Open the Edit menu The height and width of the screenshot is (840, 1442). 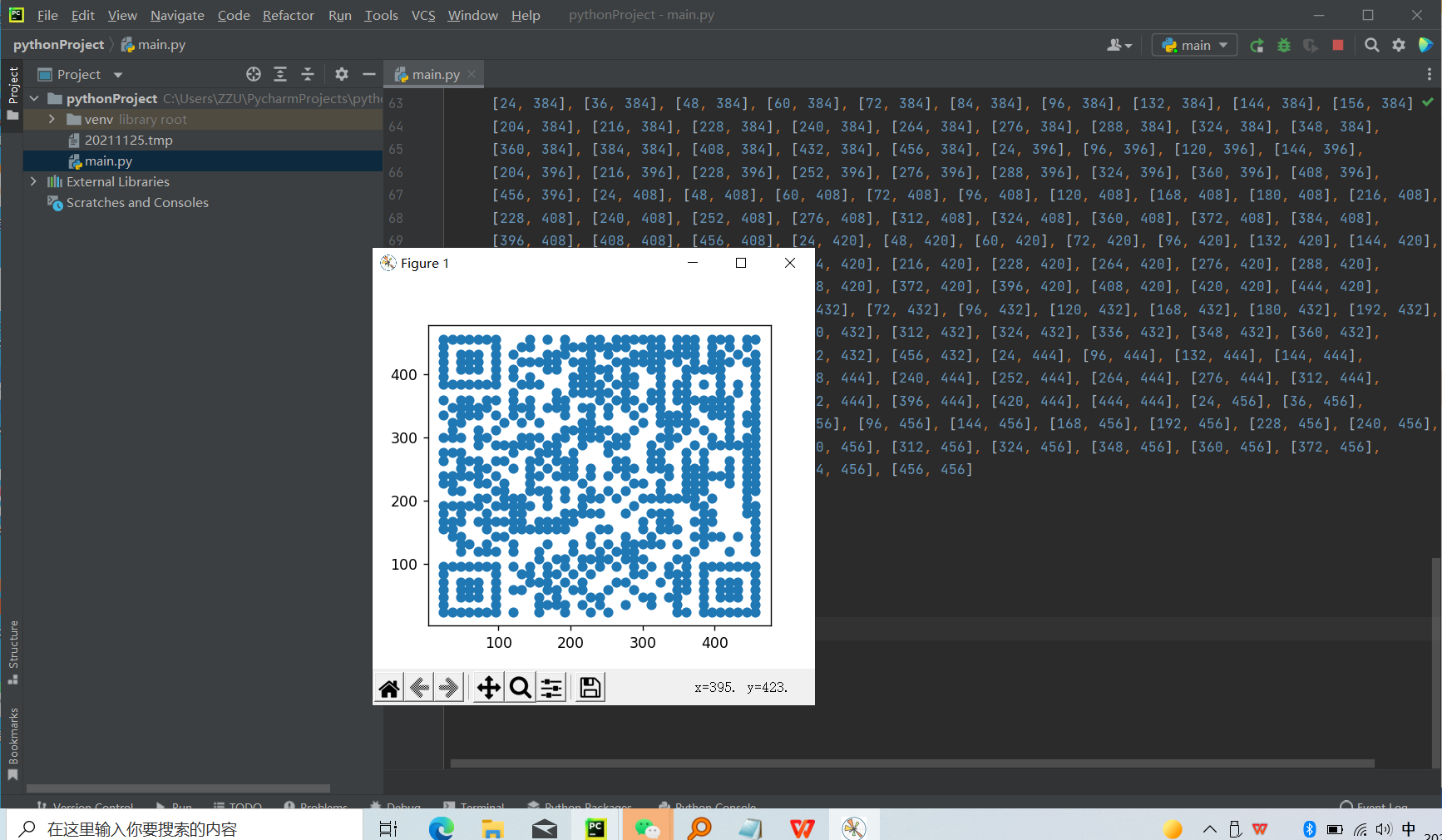(82, 15)
